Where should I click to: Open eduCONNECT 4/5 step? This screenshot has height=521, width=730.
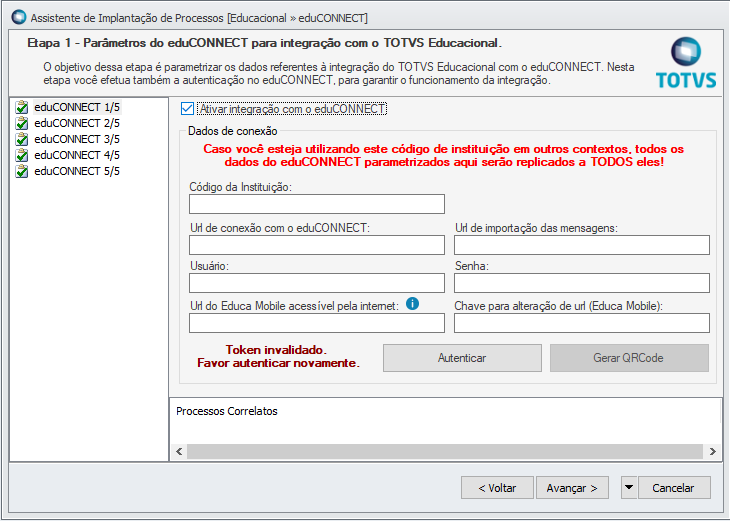[77, 155]
